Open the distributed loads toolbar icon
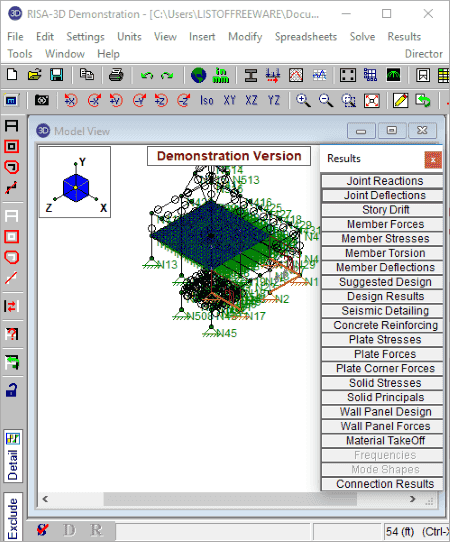This screenshot has height=542, width=450. pyautogui.click(x=273, y=75)
